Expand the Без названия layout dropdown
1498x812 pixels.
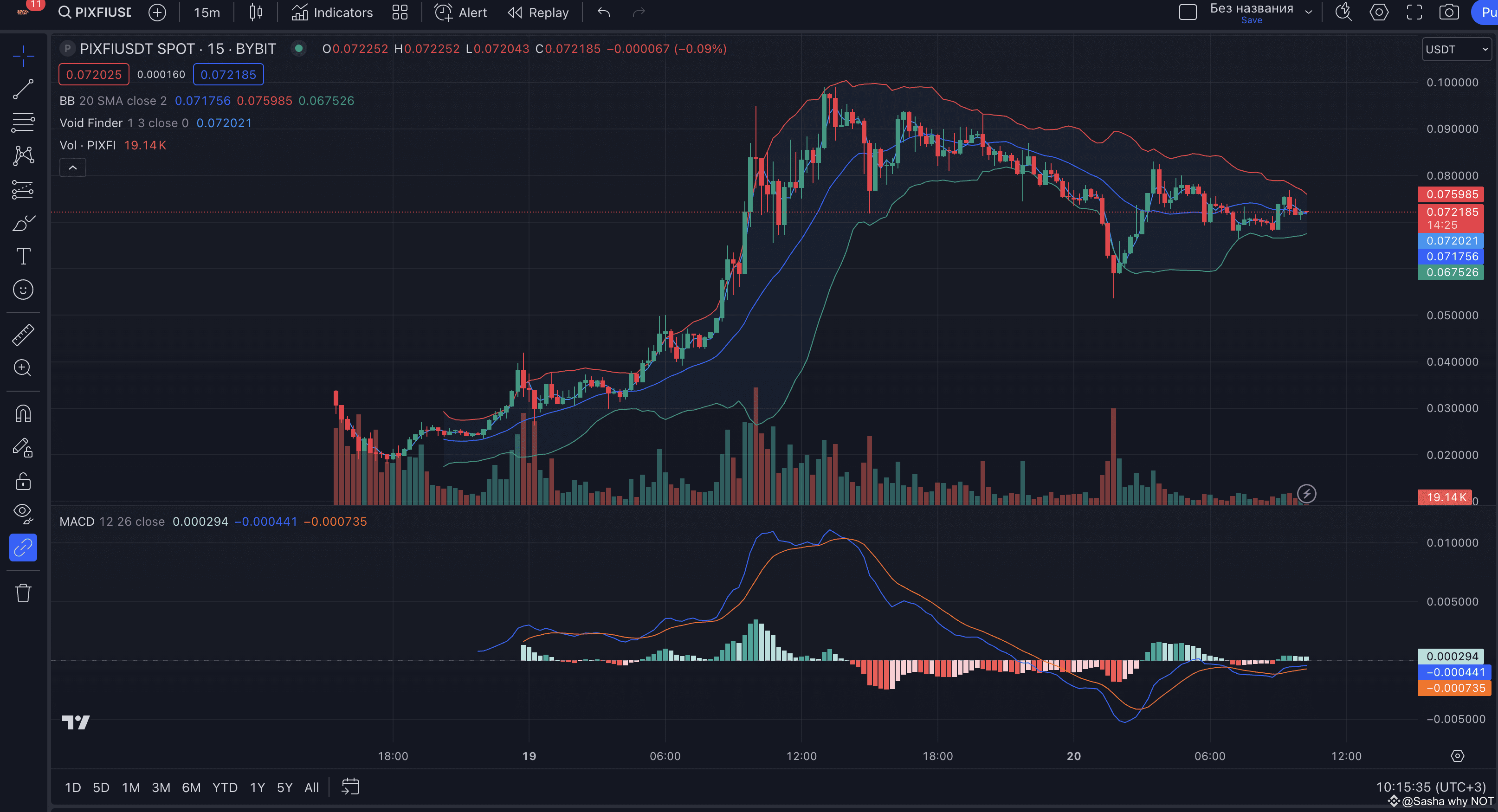(x=1308, y=12)
